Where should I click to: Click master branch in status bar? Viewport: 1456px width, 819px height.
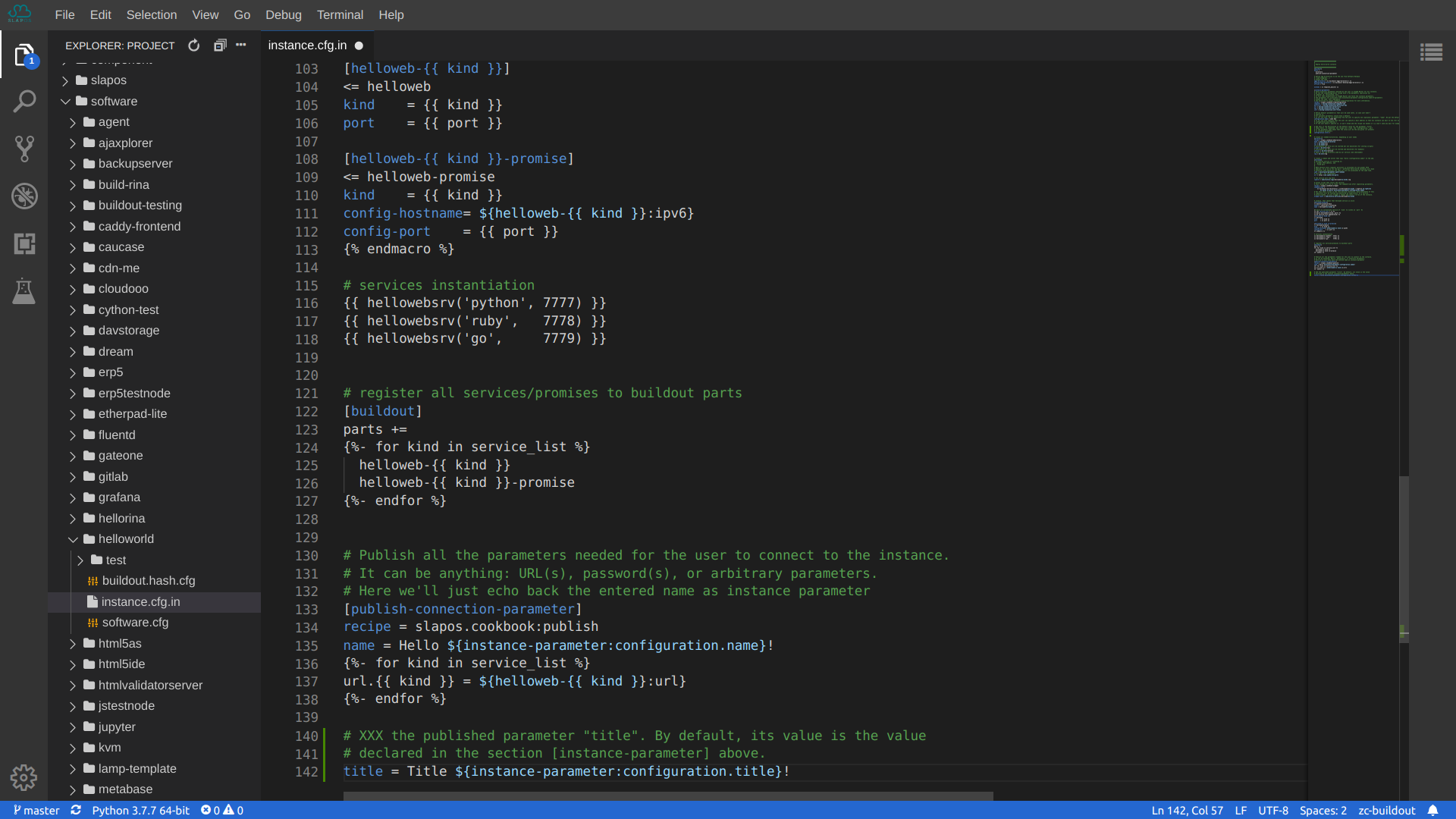point(36,810)
